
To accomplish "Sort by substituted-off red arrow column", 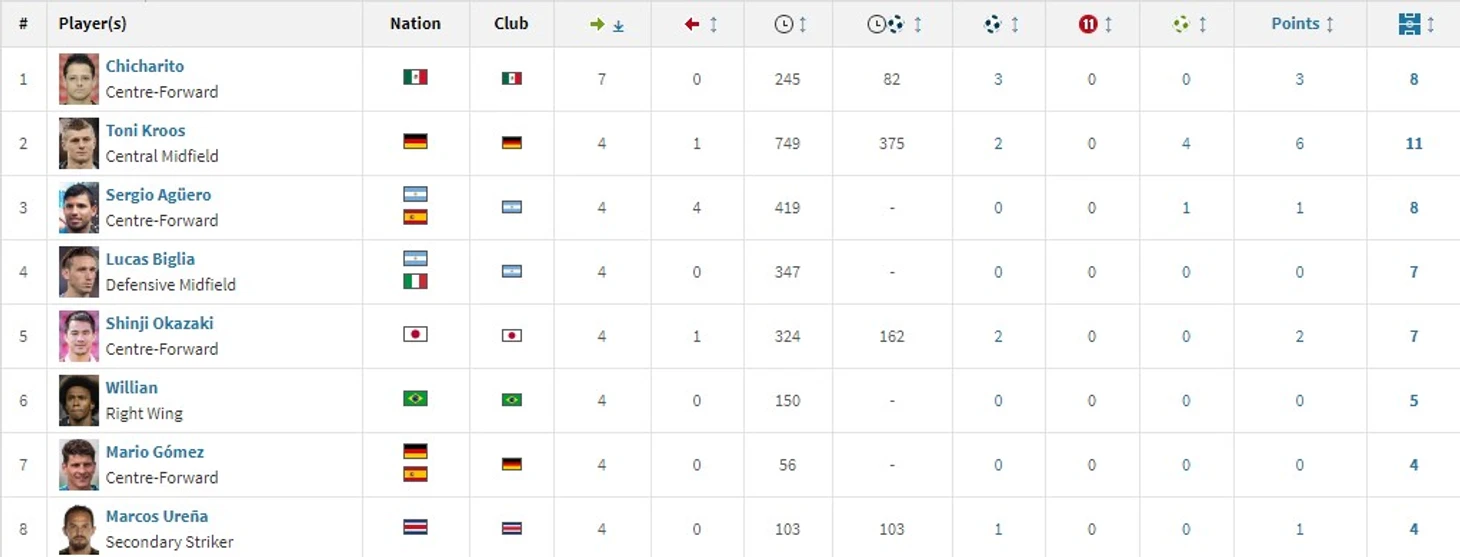I will 701,24.
